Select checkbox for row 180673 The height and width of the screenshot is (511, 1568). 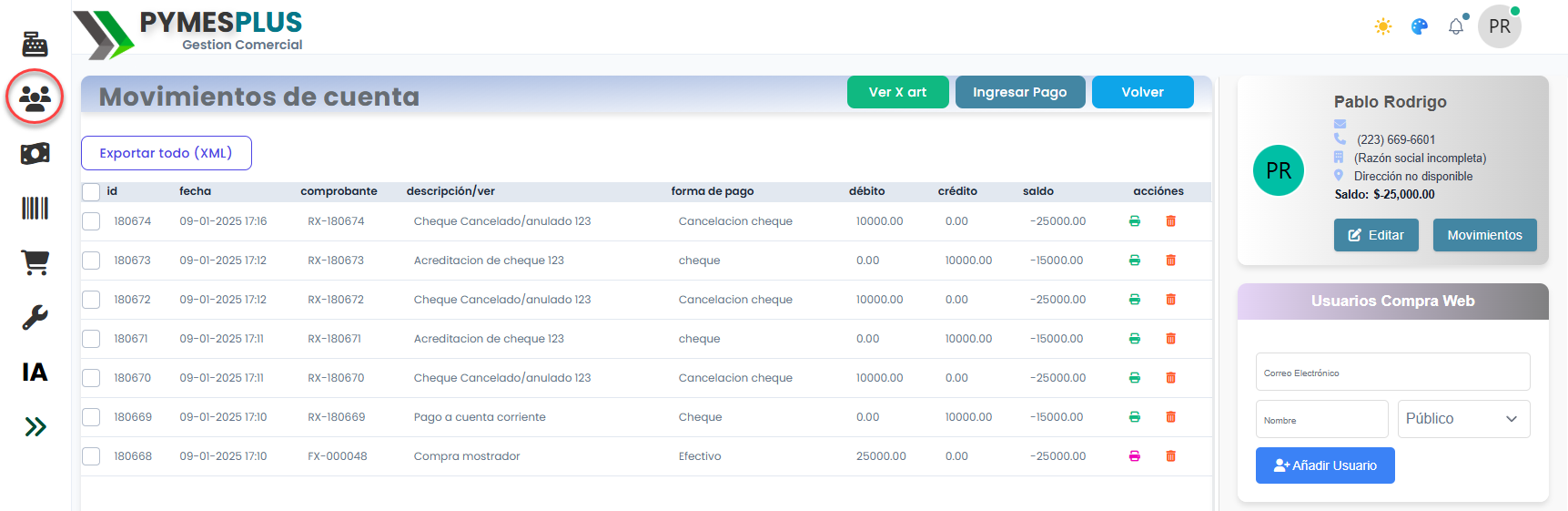91,261
